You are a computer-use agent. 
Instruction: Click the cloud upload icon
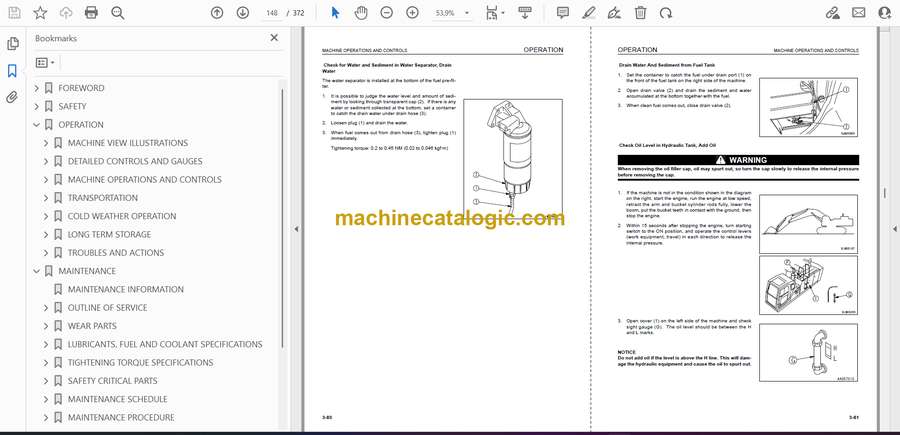coord(66,13)
